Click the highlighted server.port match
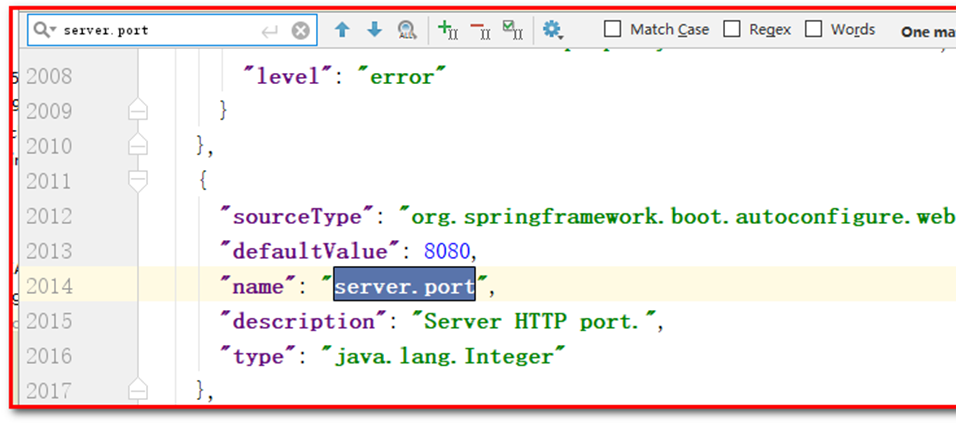The height and width of the screenshot is (425, 956). (x=404, y=287)
